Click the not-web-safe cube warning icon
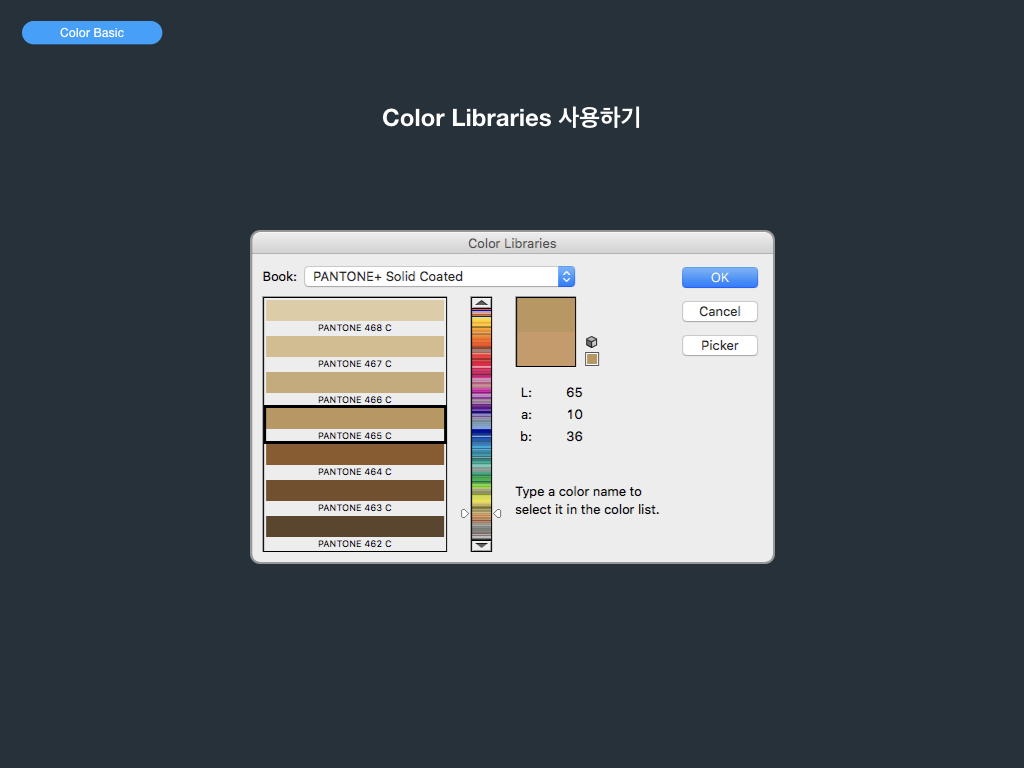This screenshot has height=768, width=1024. pyautogui.click(x=591, y=342)
